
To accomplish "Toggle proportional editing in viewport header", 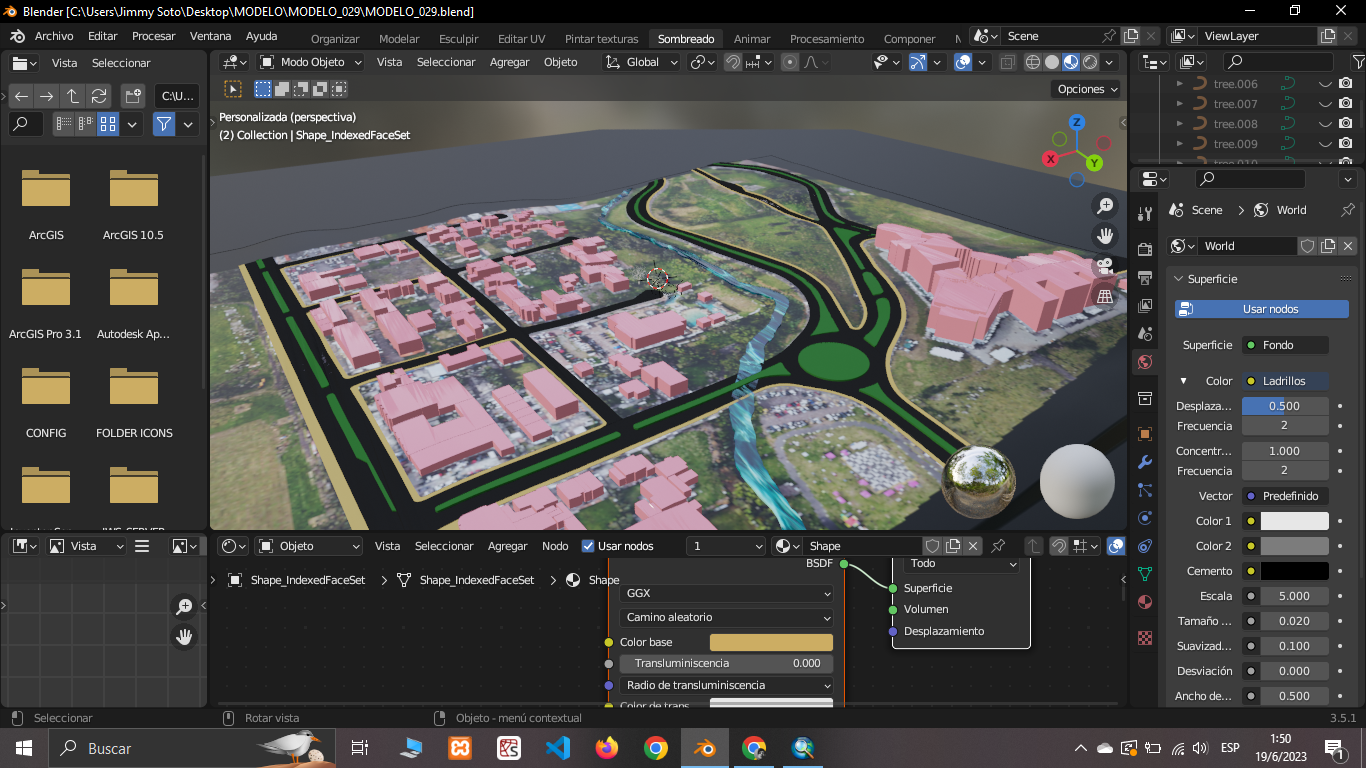I will click(790, 62).
